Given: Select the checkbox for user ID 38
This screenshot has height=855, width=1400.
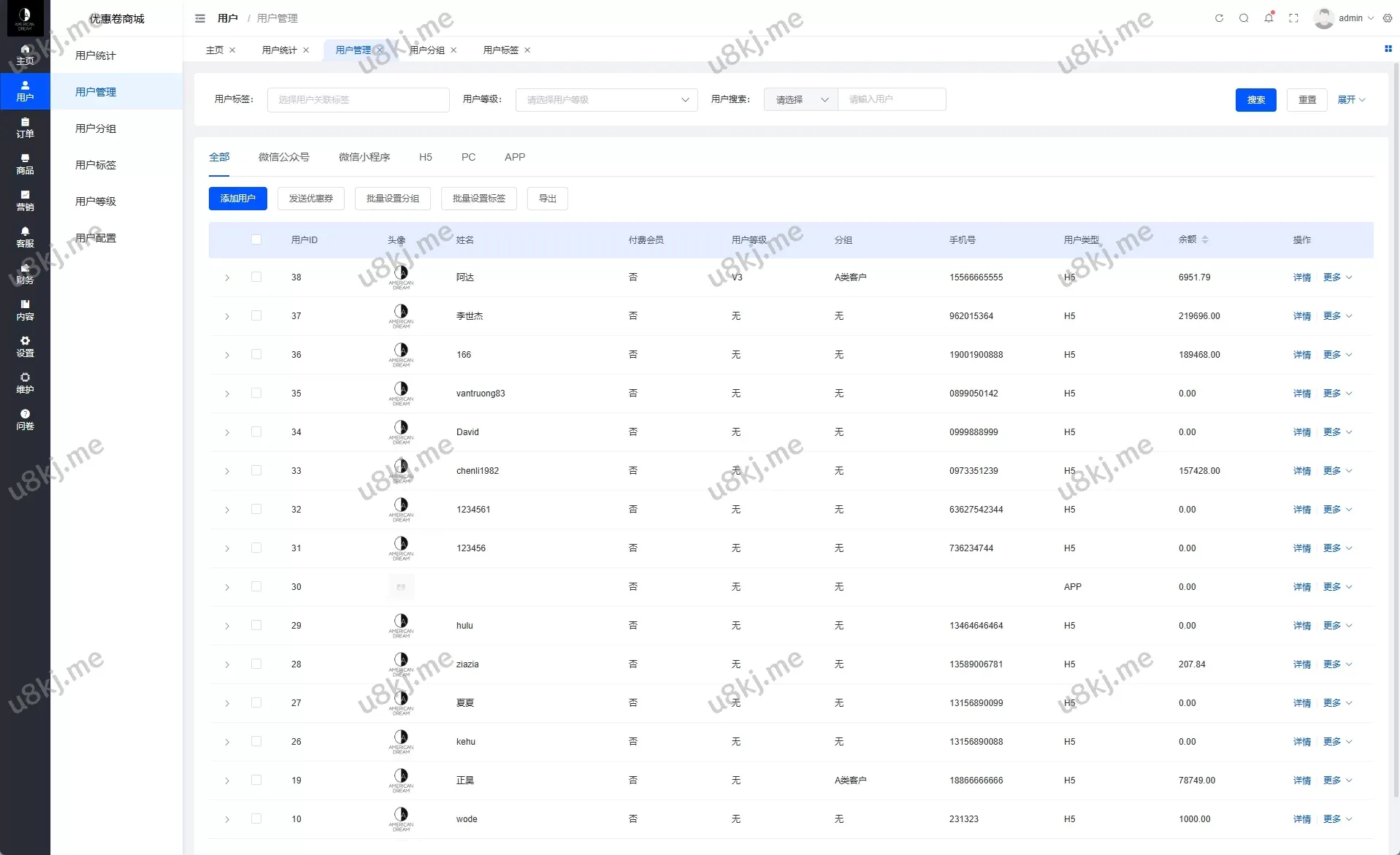Looking at the screenshot, I should click(x=256, y=277).
